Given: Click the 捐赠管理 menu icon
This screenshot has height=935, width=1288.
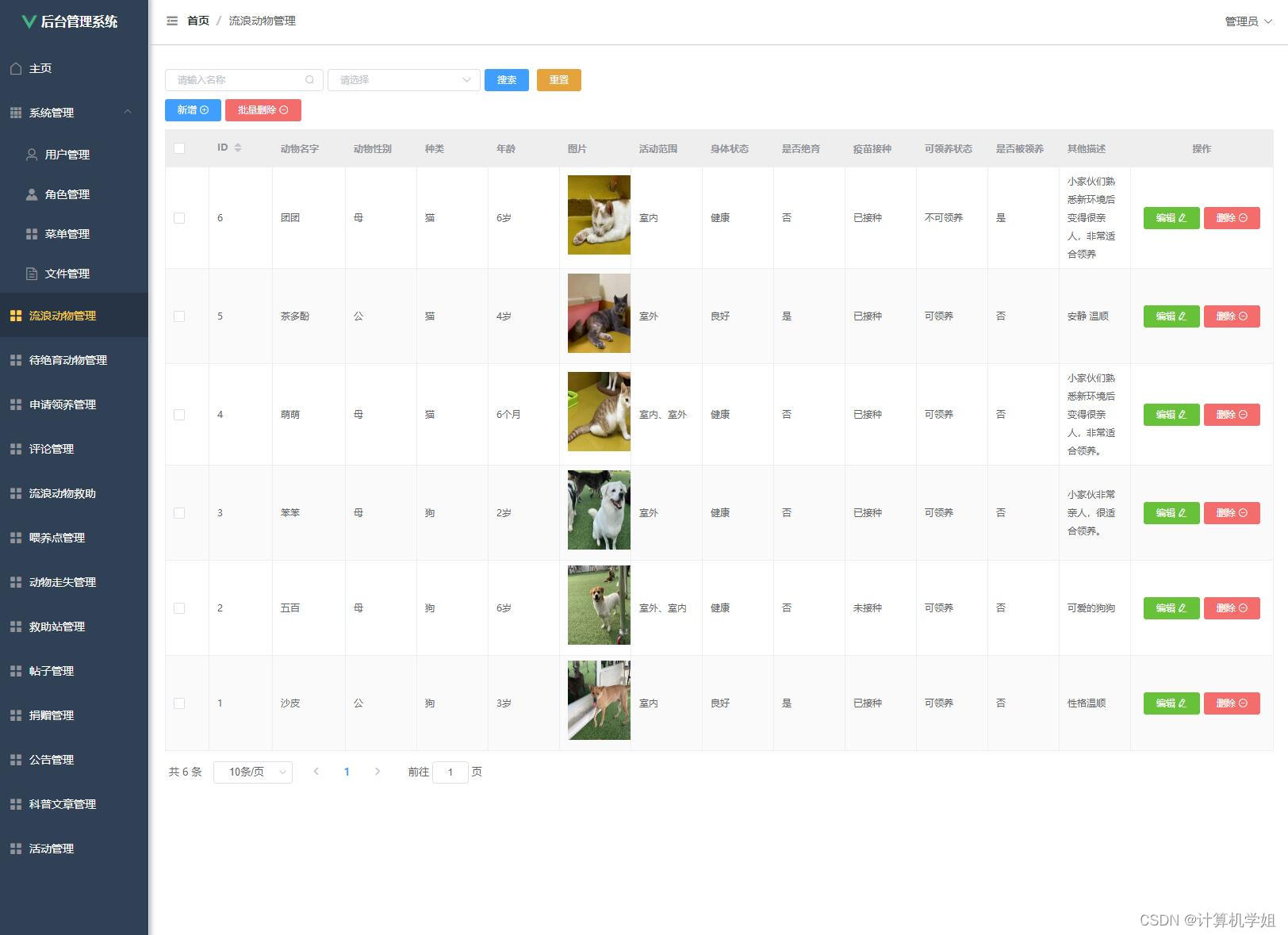Looking at the screenshot, I should click(x=16, y=715).
